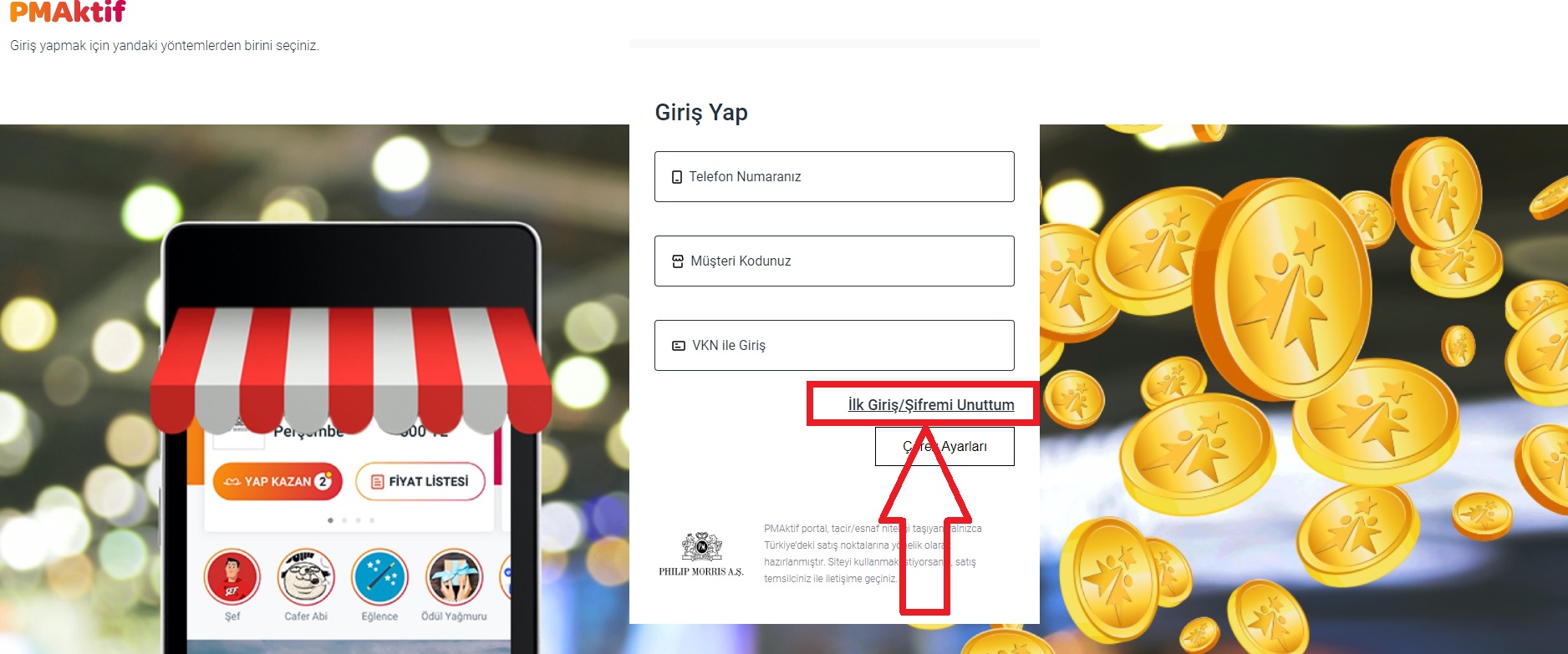This screenshot has height=654, width=1568.
Task: Click the Giriş Yap heading
Action: [701, 112]
